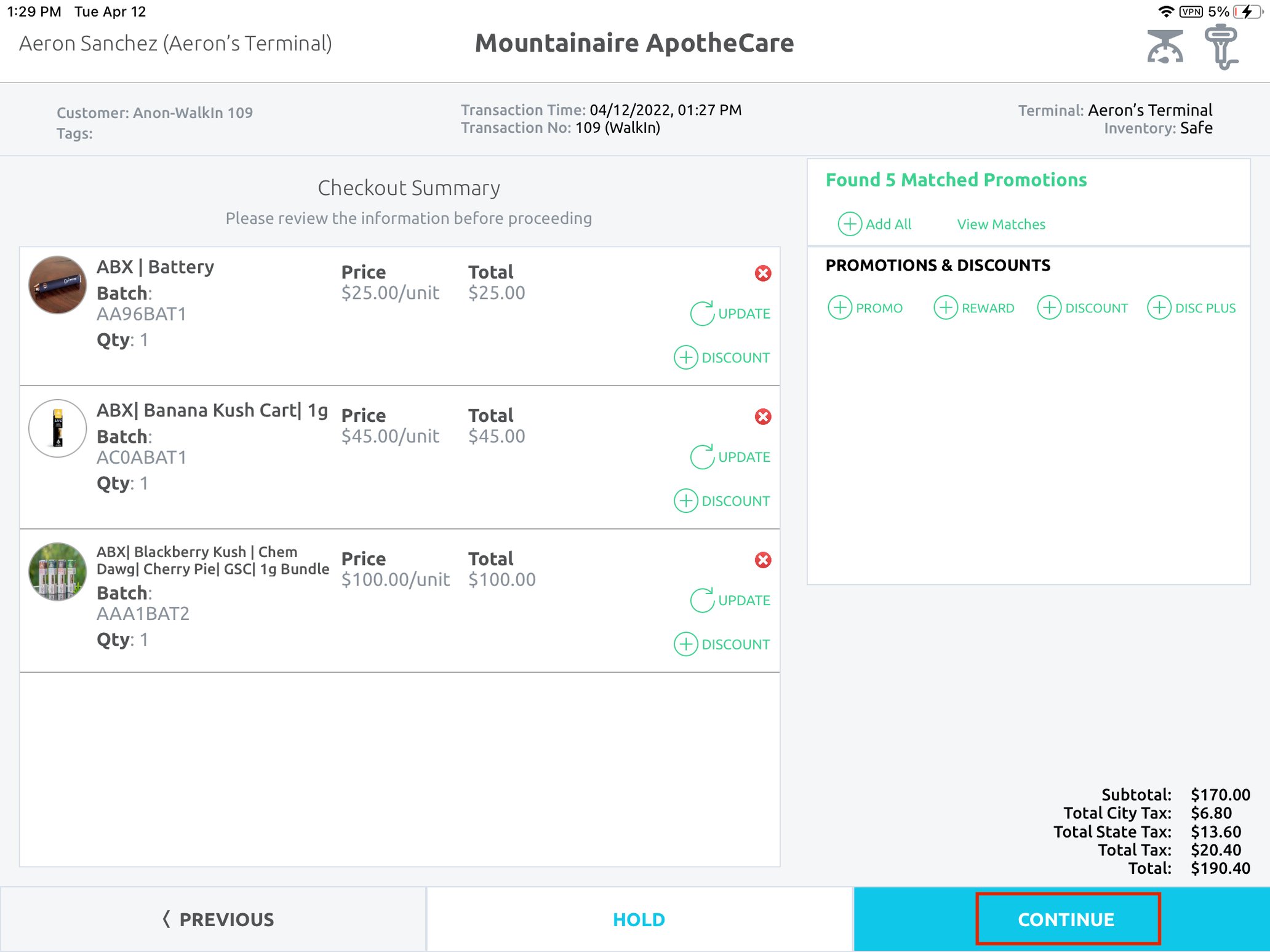This screenshot has width=1270, height=952.
Task: Open the weighing scale icon
Action: tap(1165, 45)
